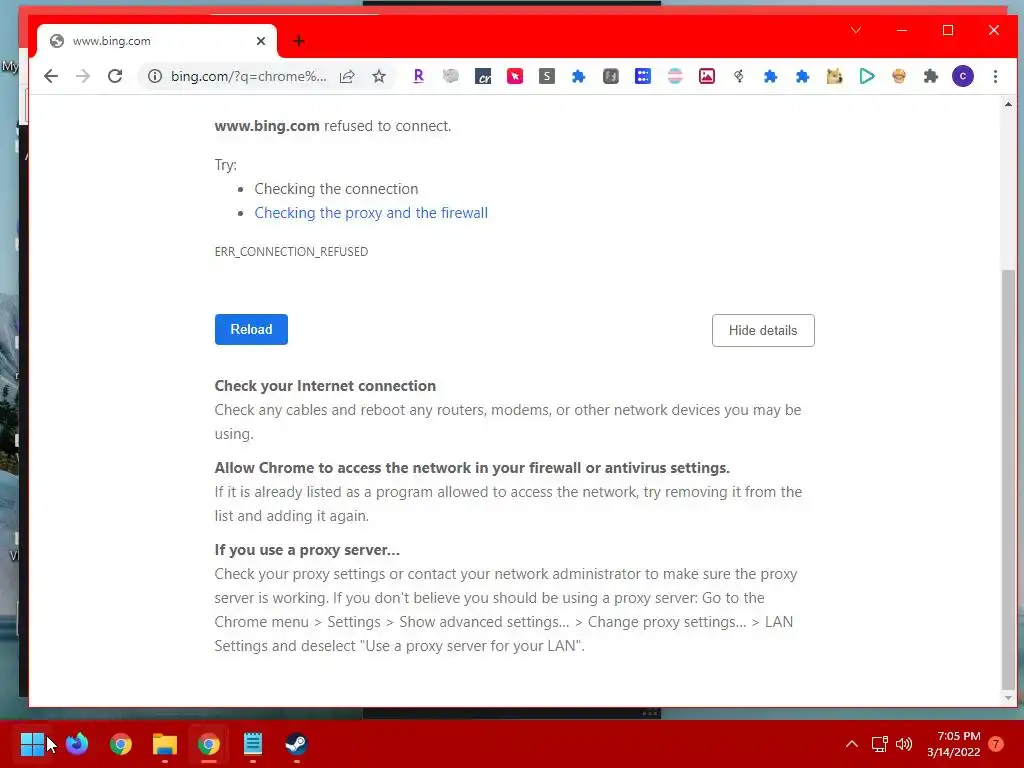Click the 'Checking the connection' bullet text
Viewport: 1024px width, 768px height.
pos(336,189)
